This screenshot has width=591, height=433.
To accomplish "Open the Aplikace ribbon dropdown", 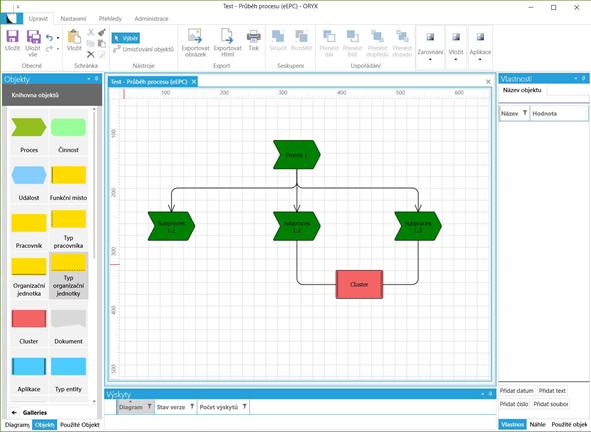I will point(480,47).
